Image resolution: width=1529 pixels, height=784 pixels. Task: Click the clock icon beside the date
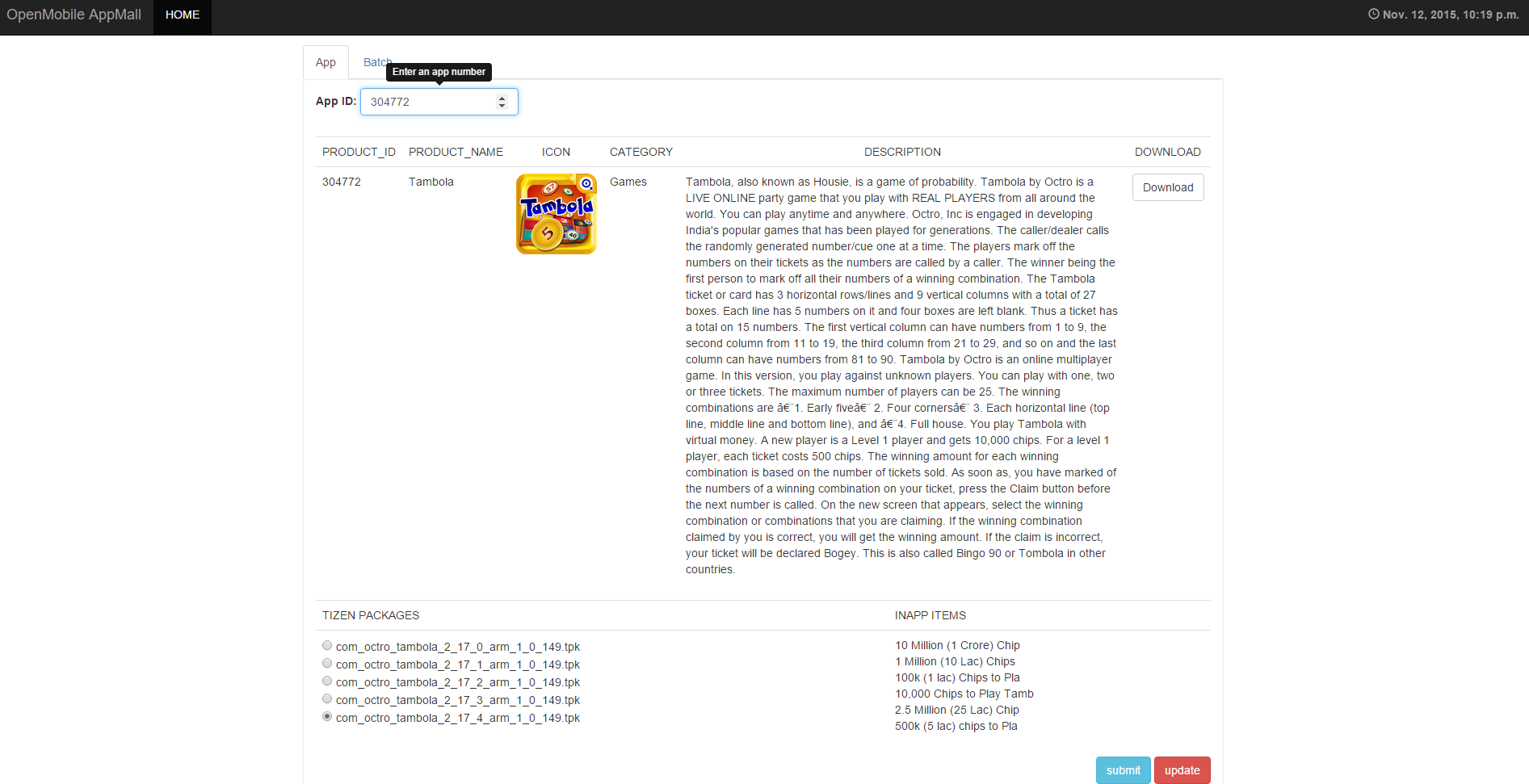[x=1373, y=15]
